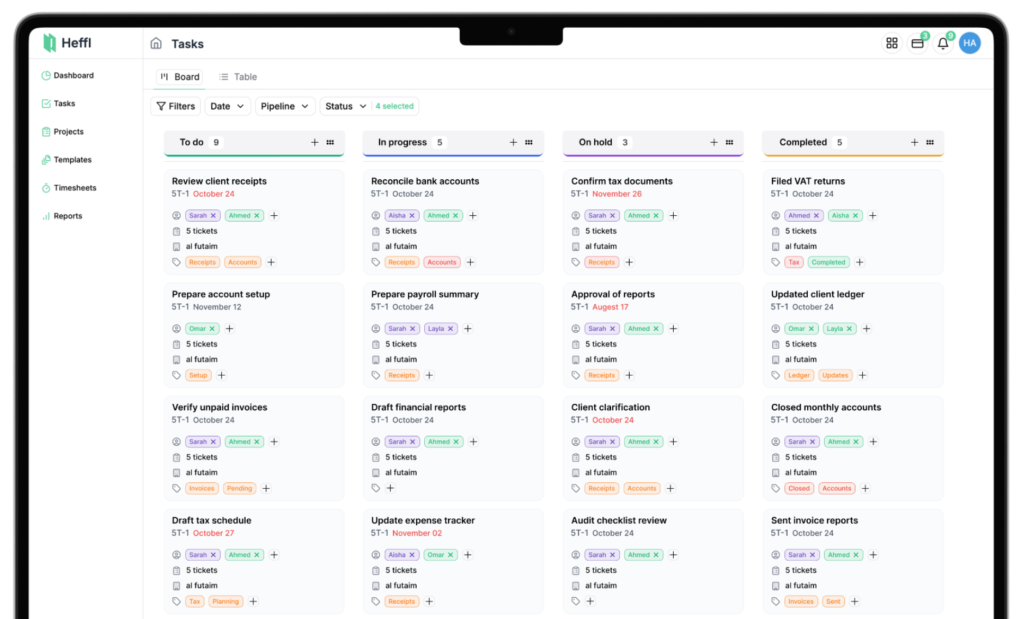Click the orange Receipts tag on Approval of reports
The image size is (1024, 619).
[602, 375]
